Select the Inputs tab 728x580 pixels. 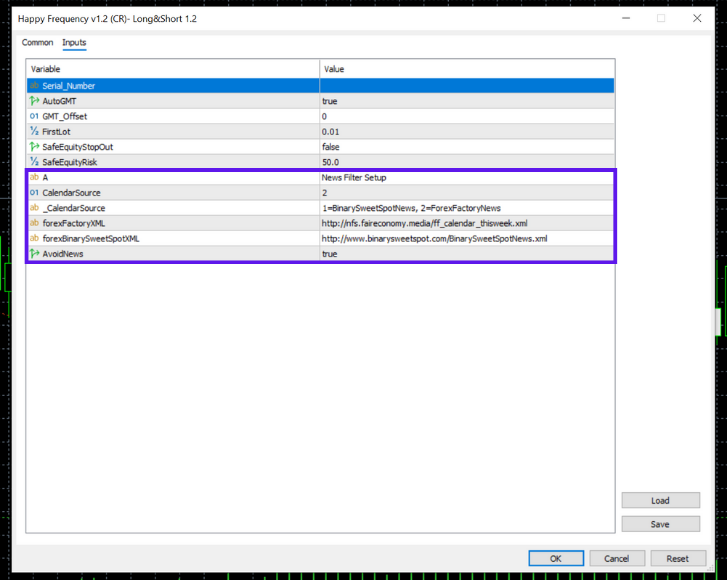74,43
